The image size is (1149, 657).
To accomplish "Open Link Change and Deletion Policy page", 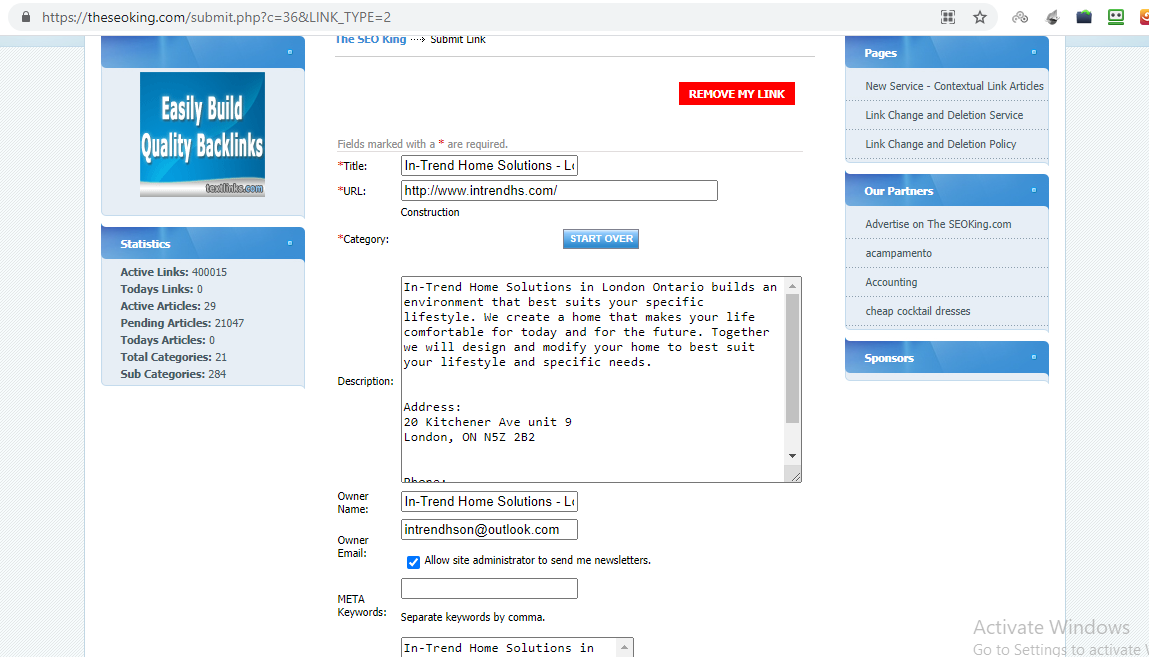I will tap(940, 144).
